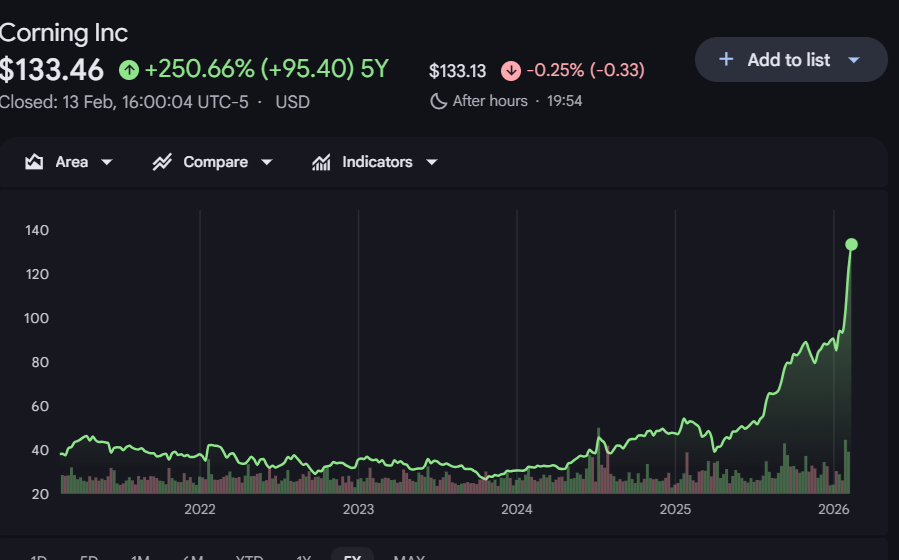Expand the Compare dropdown arrow
The height and width of the screenshot is (560, 899).
[266, 162]
